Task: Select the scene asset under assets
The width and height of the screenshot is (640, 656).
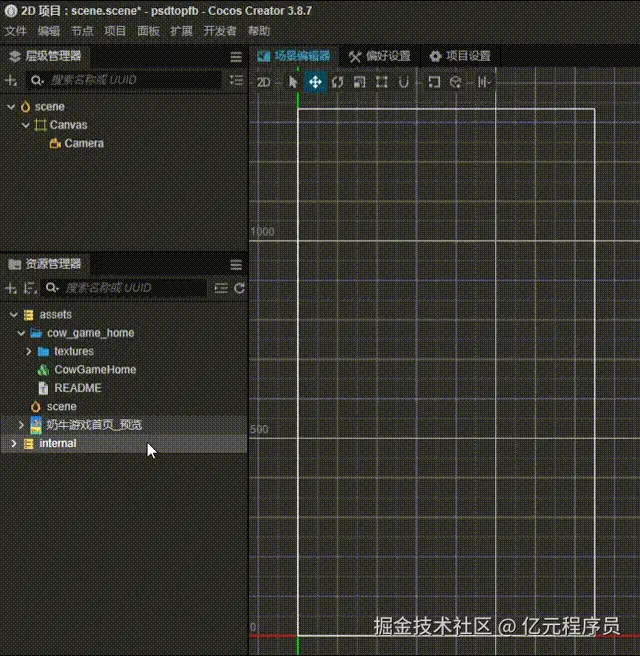Action: [x=61, y=407]
